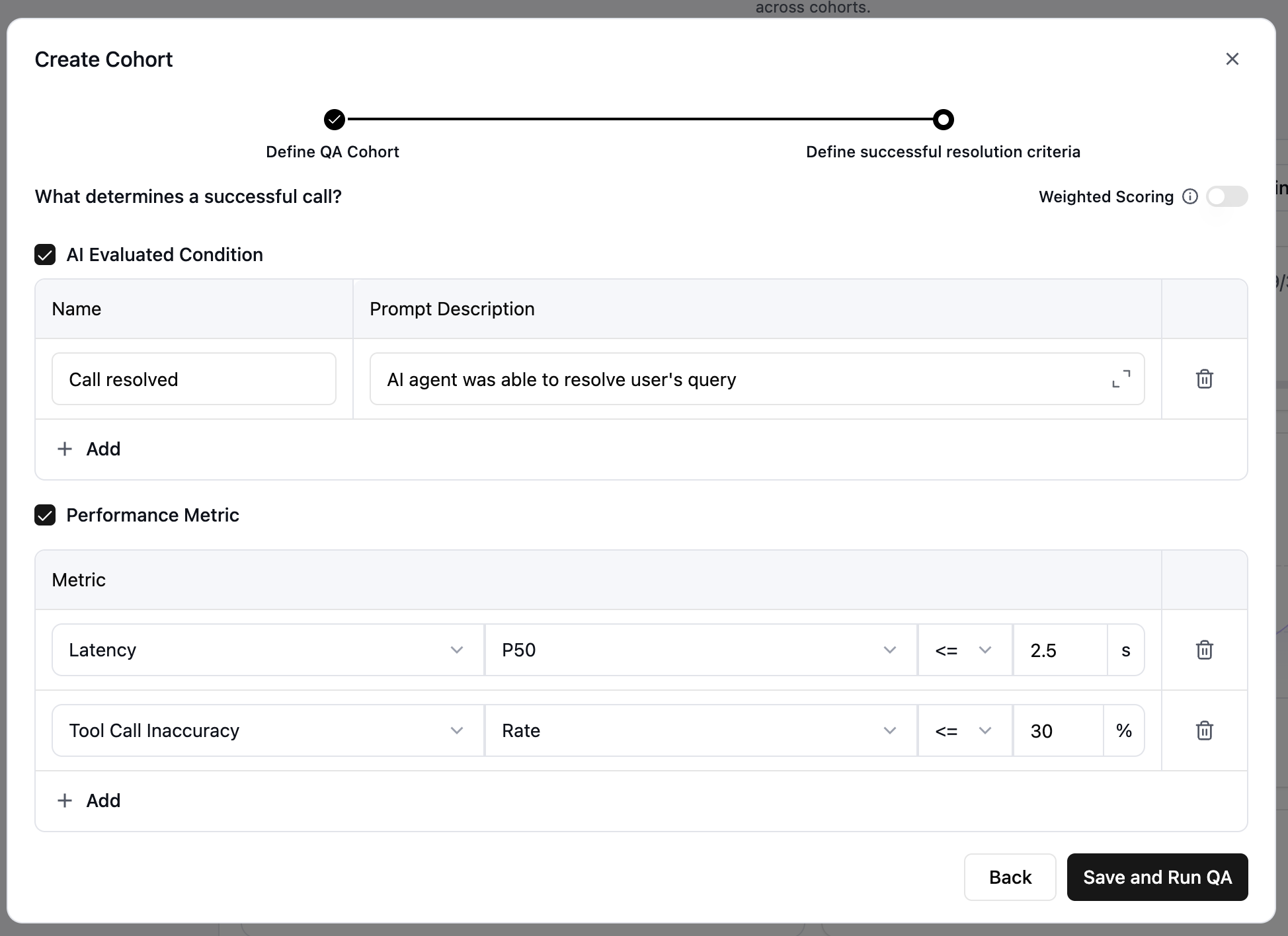Expand the prompt description field
This screenshot has width=1288, height=936.
click(x=1121, y=379)
